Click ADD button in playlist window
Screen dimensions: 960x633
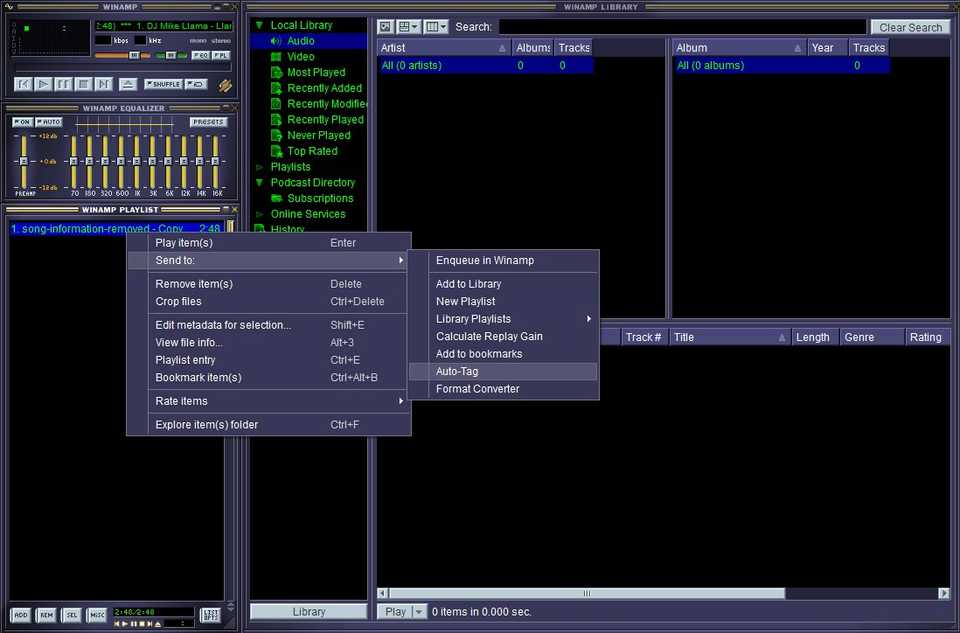coord(20,615)
